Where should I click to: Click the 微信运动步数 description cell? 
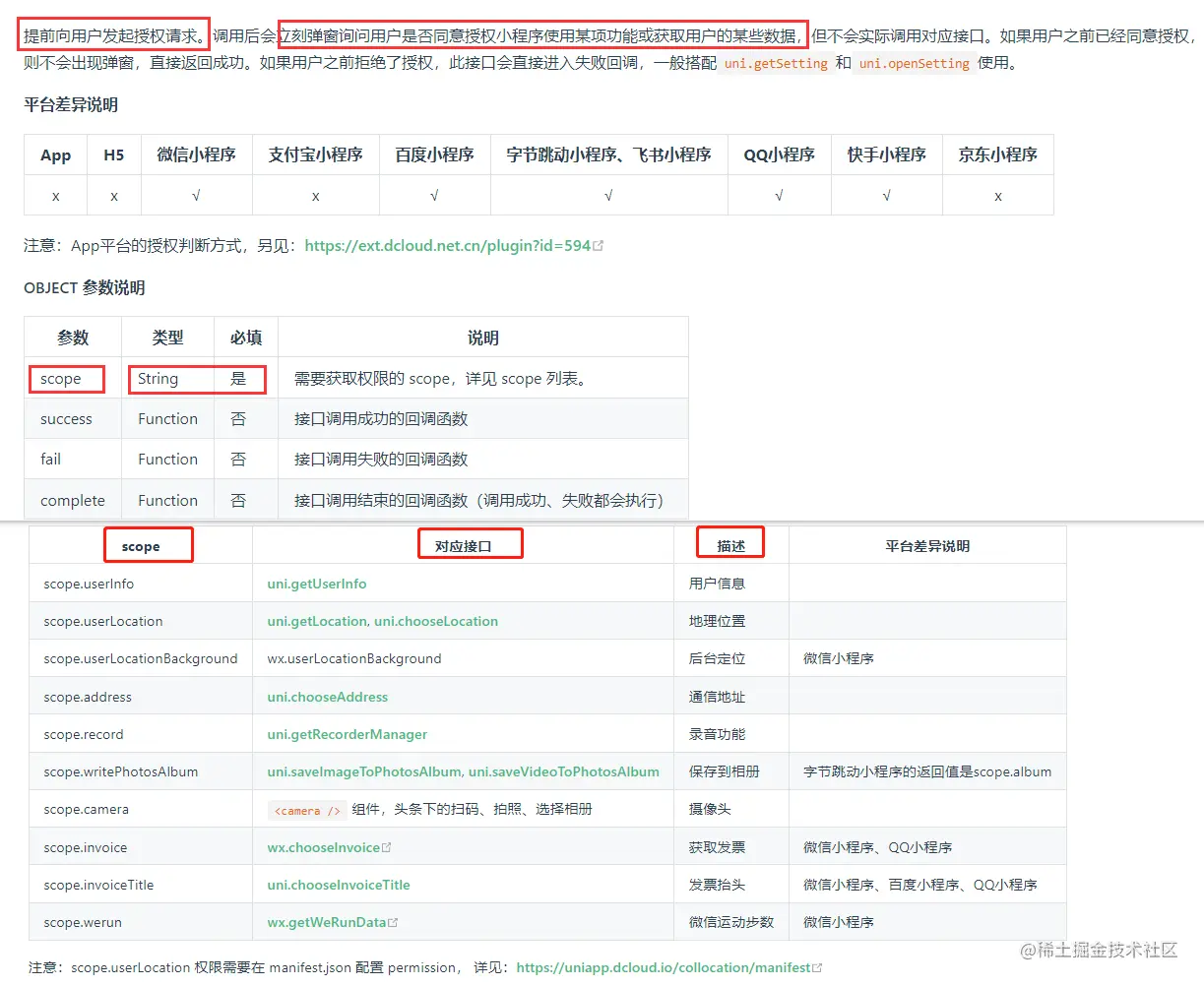coord(731,922)
